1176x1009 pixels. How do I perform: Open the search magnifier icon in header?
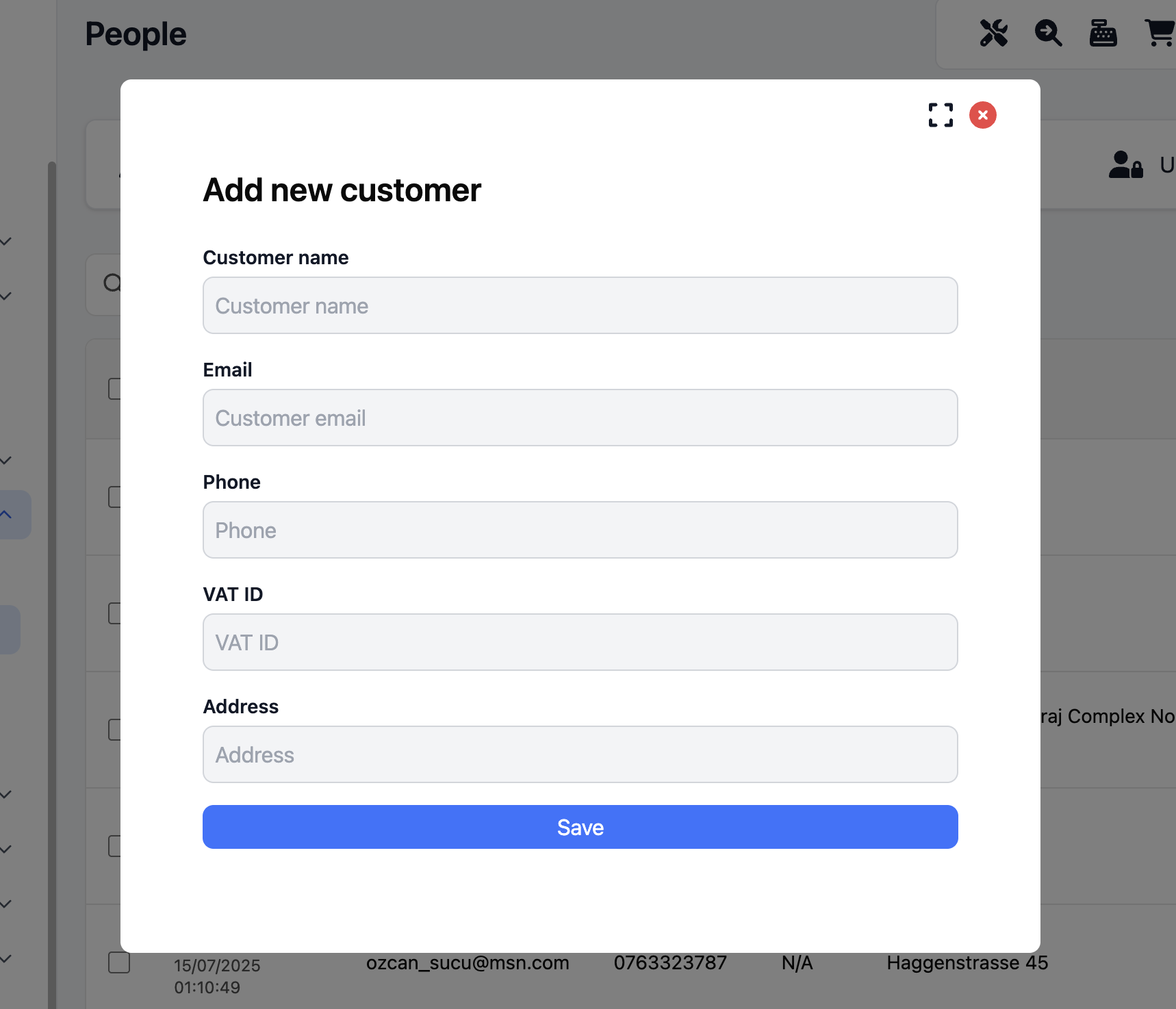[1048, 33]
